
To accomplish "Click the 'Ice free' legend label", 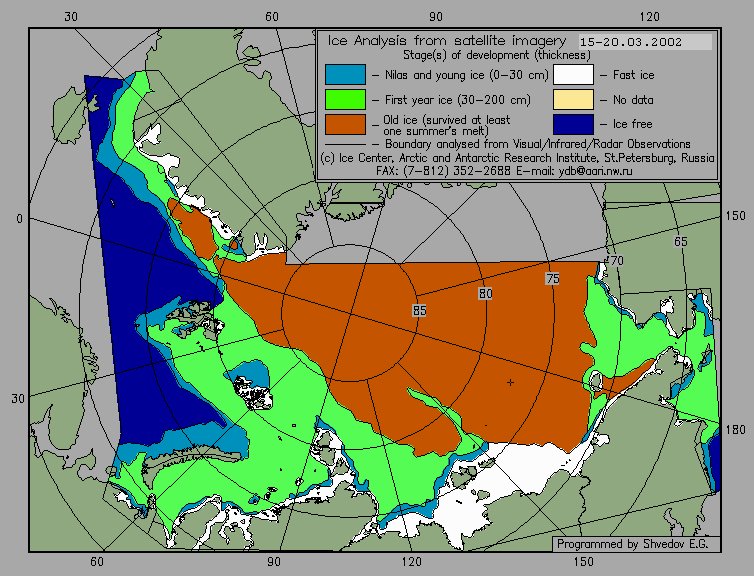I will tap(632, 124).
